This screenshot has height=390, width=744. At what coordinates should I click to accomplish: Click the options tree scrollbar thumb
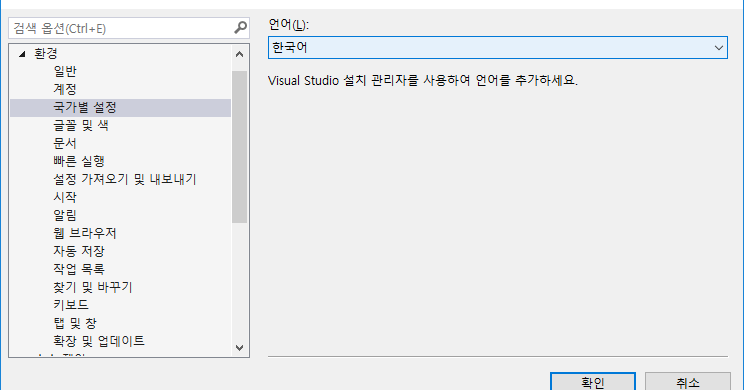point(240,147)
